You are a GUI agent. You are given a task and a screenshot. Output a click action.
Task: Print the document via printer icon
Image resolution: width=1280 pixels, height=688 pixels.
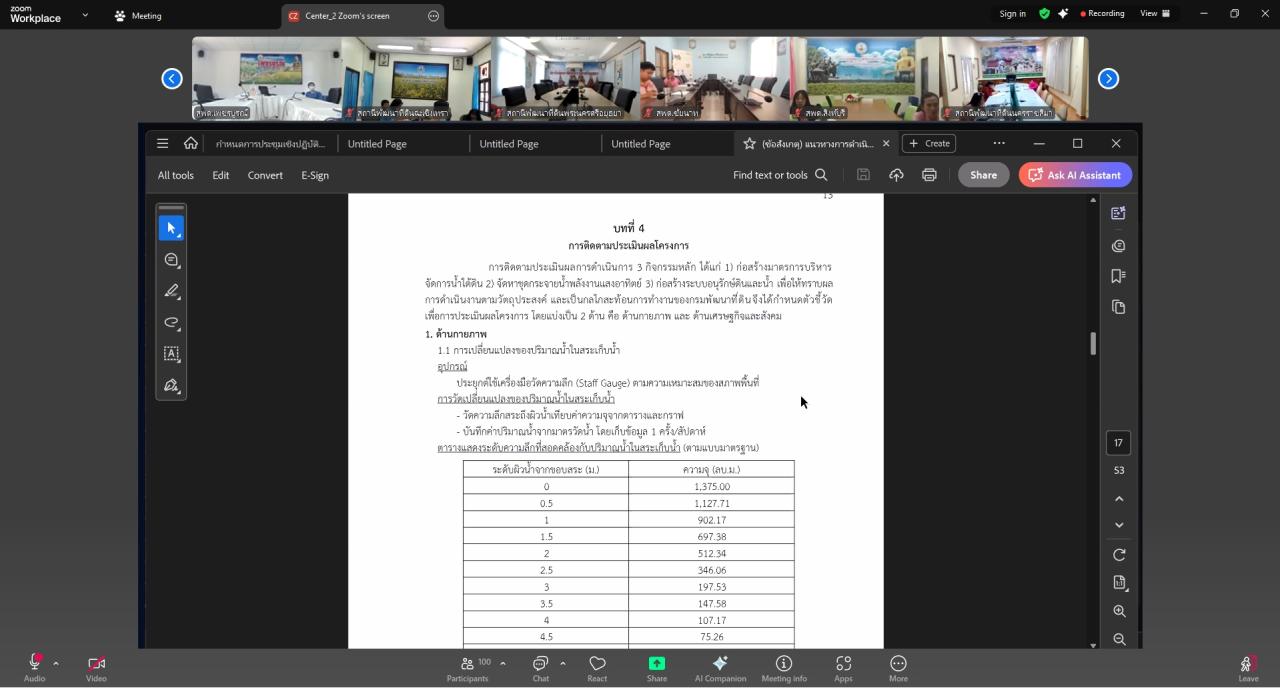click(929, 174)
